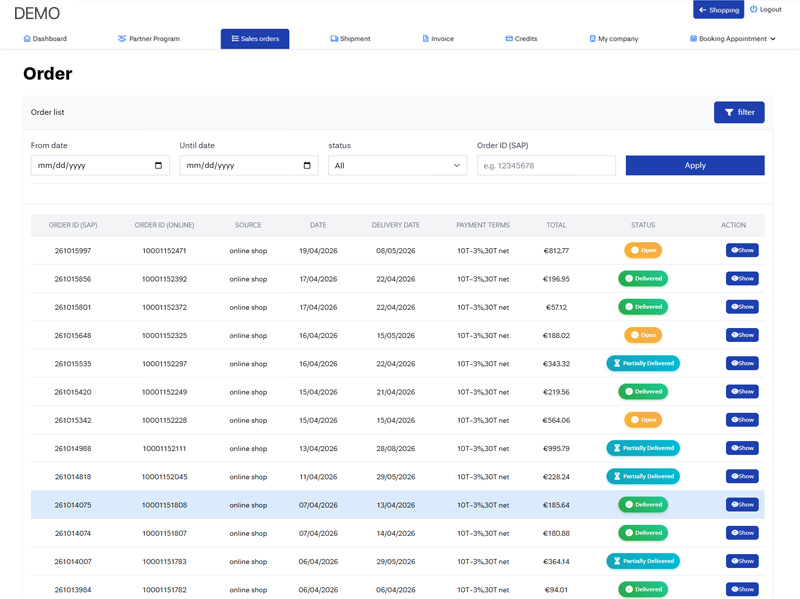The width and height of the screenshot is (800, 599).
Task: Switch to the Sales orders tab
Action: 255,39
